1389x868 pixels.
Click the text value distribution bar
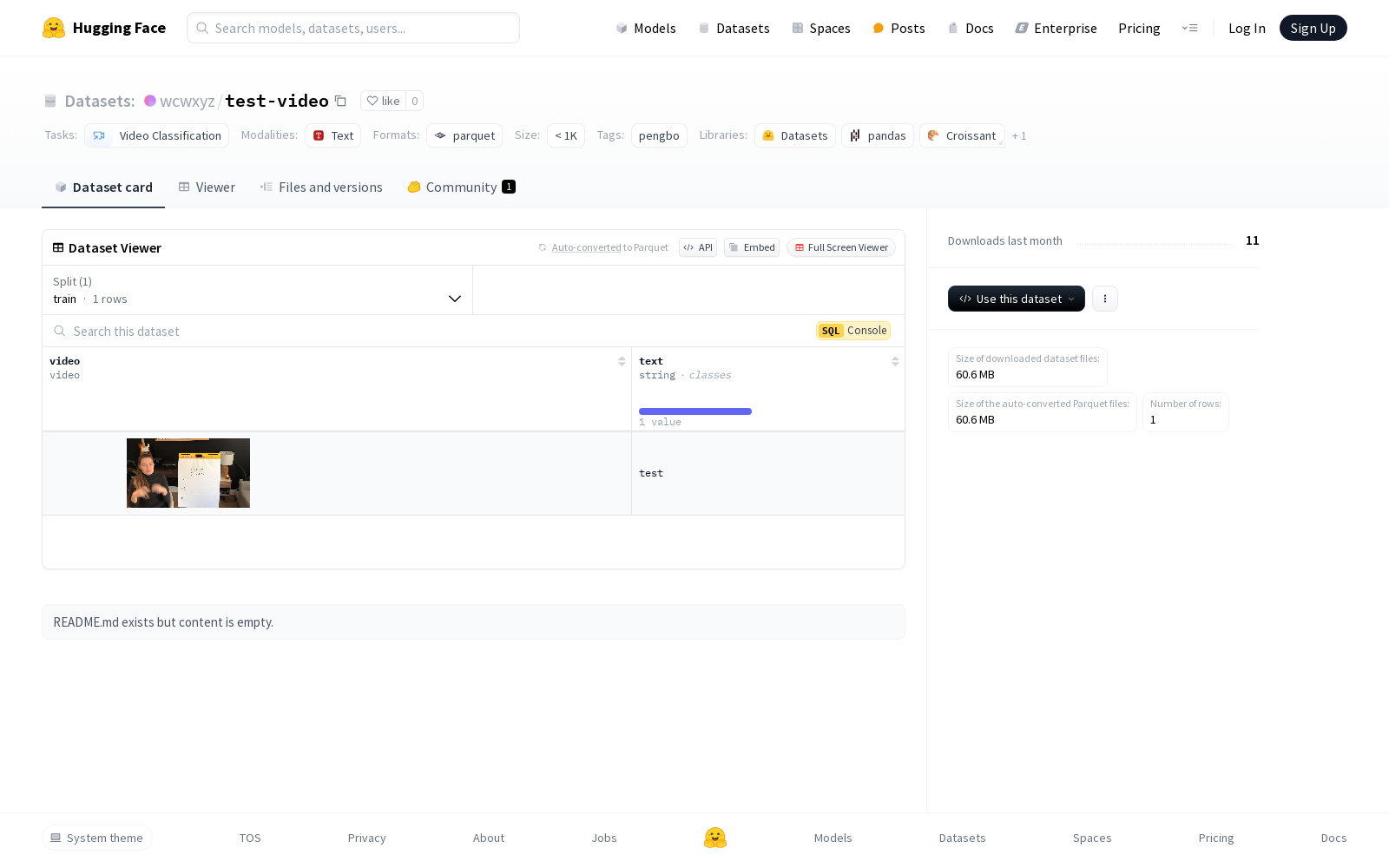pos(694,411)
